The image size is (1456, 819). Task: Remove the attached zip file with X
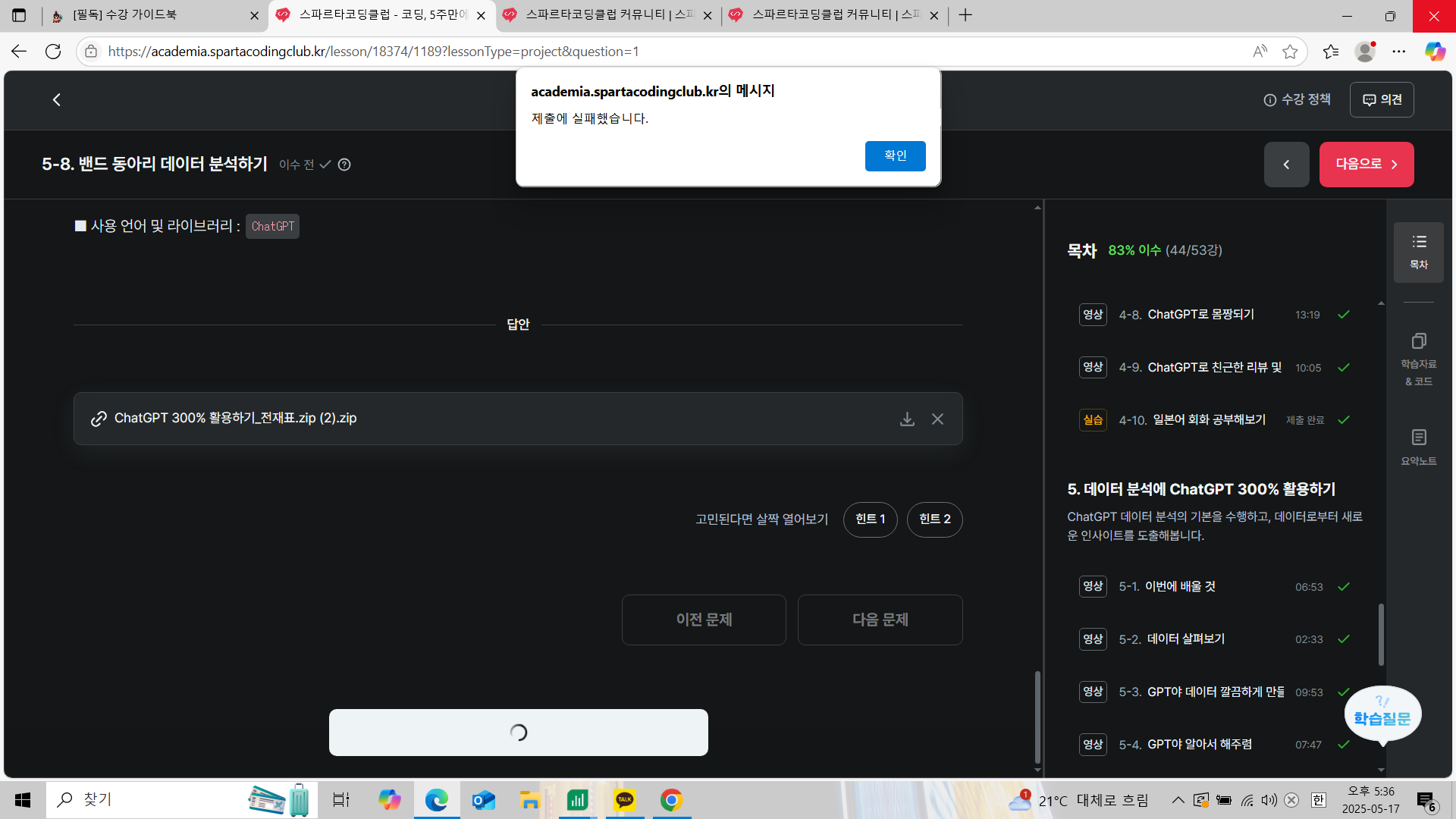(938, 419)
